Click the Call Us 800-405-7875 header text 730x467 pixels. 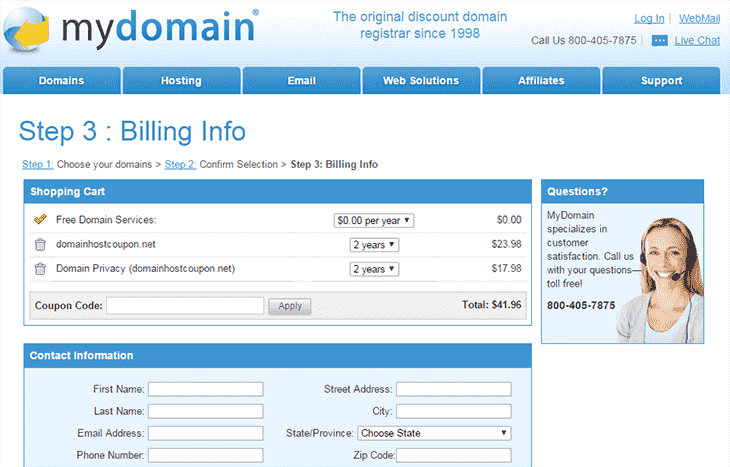583,41
